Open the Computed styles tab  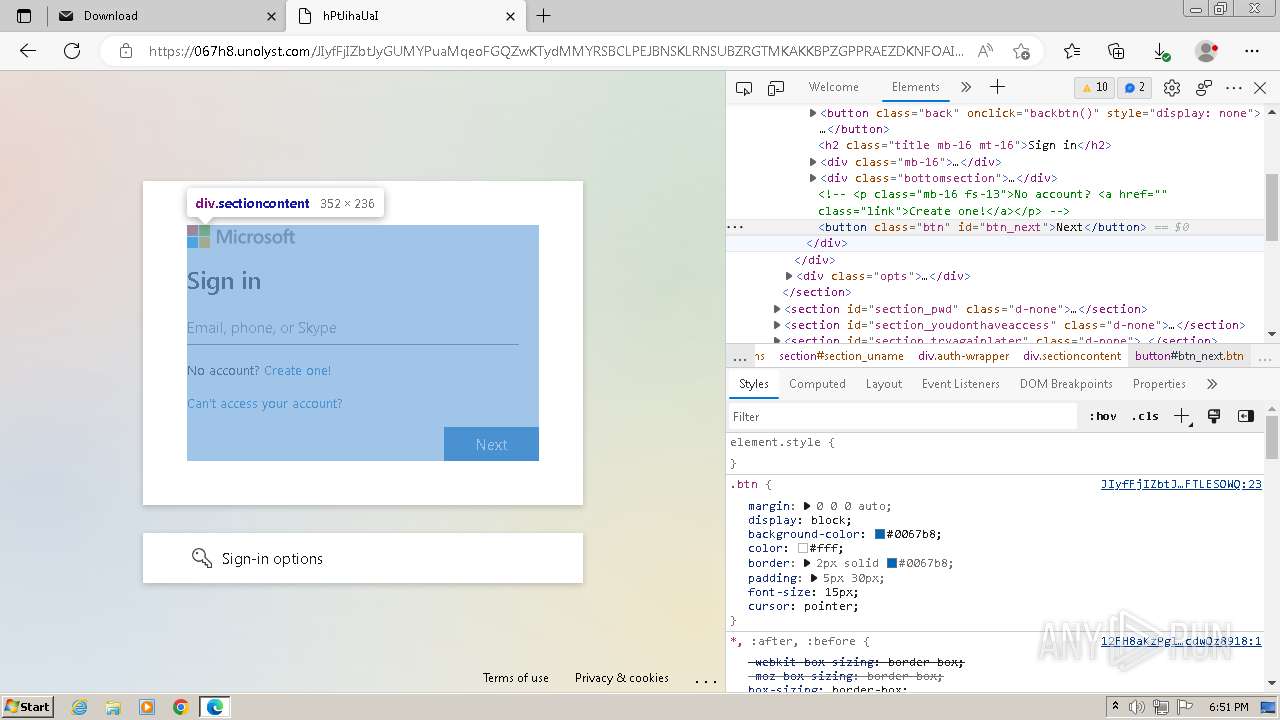pyautogui.click(x=817, y=384)
